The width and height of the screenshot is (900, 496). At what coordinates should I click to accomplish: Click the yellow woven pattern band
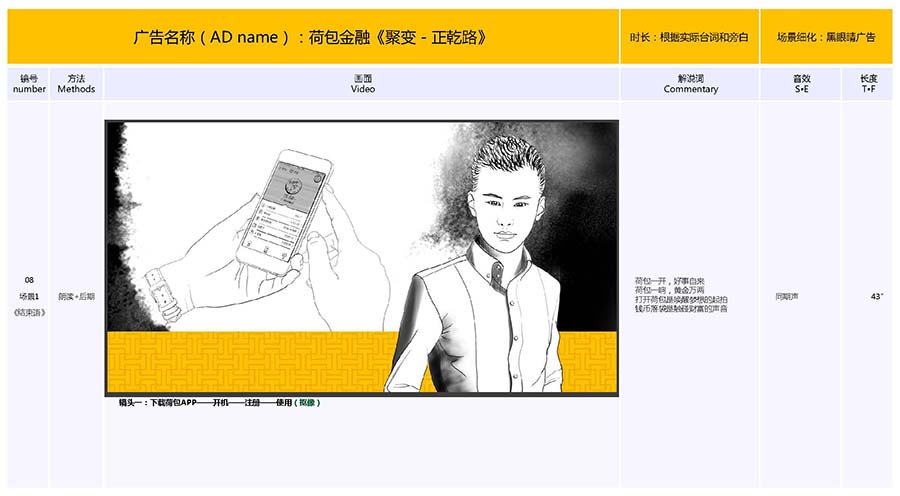tap(250, 360)
